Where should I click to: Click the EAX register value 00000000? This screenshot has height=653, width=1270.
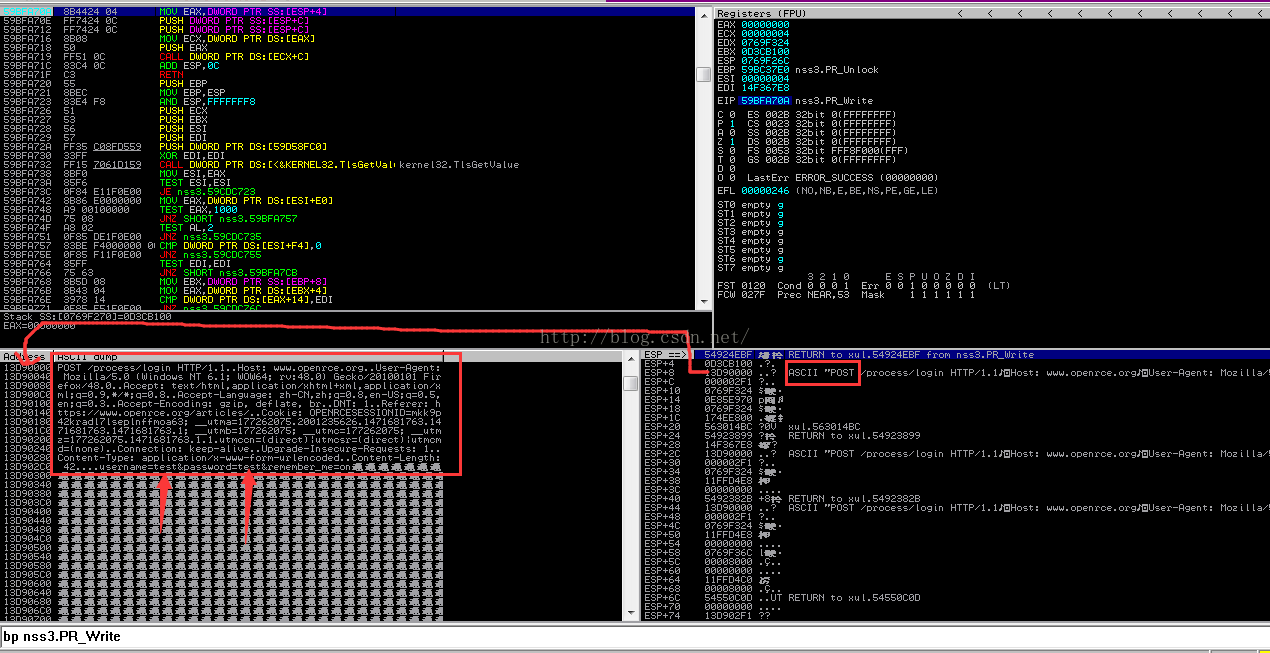(765, 23)
